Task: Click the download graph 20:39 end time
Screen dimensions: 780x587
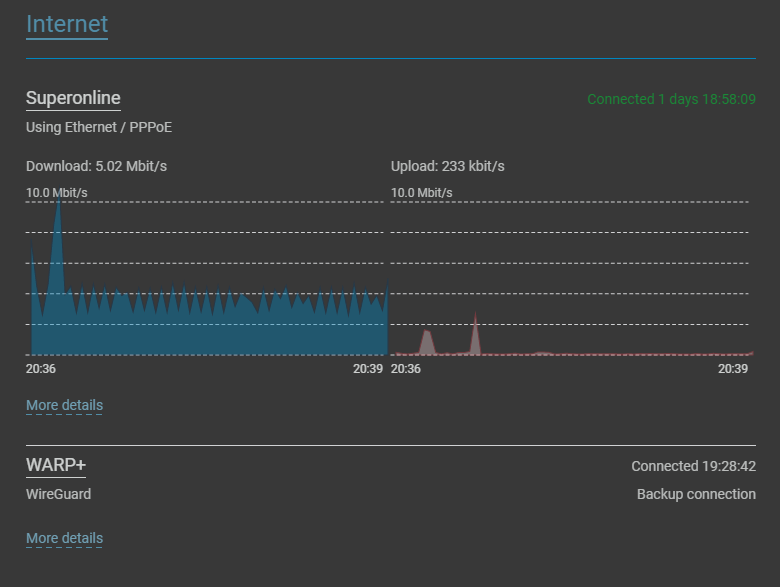Action: (368, 369)
